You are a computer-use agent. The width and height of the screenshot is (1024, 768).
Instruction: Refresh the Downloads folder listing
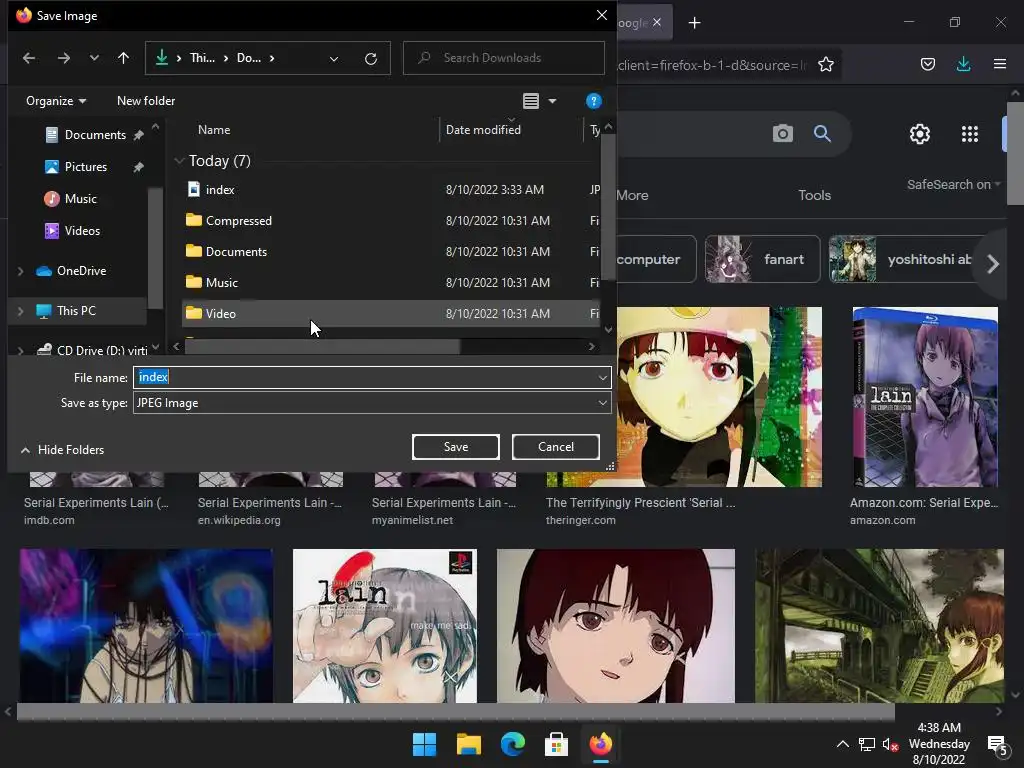370,58
